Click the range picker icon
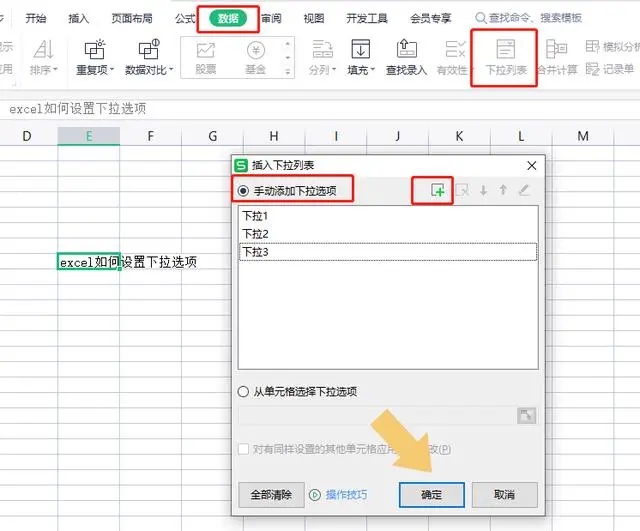 [x=527, y=416]
